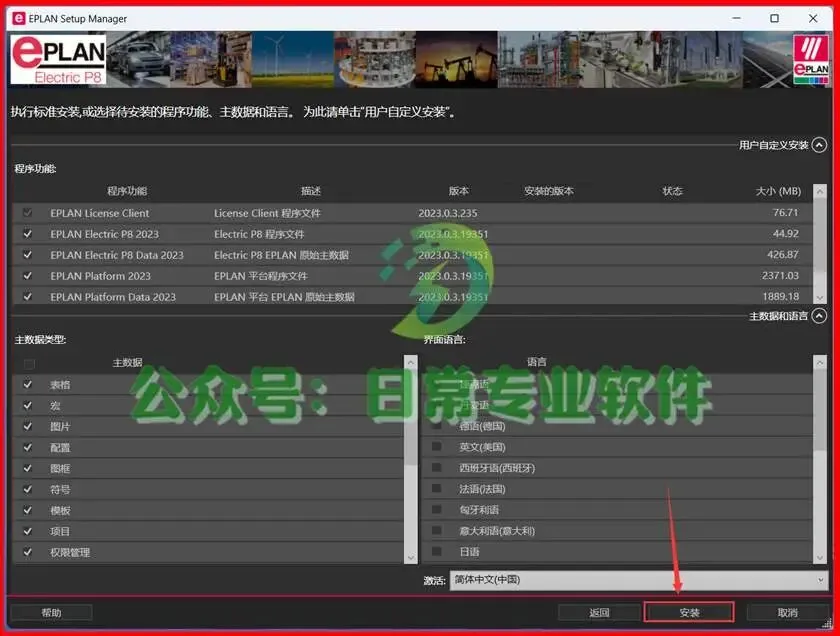
Task: Start installation with the 安装 button
Action: coord(689,612)
